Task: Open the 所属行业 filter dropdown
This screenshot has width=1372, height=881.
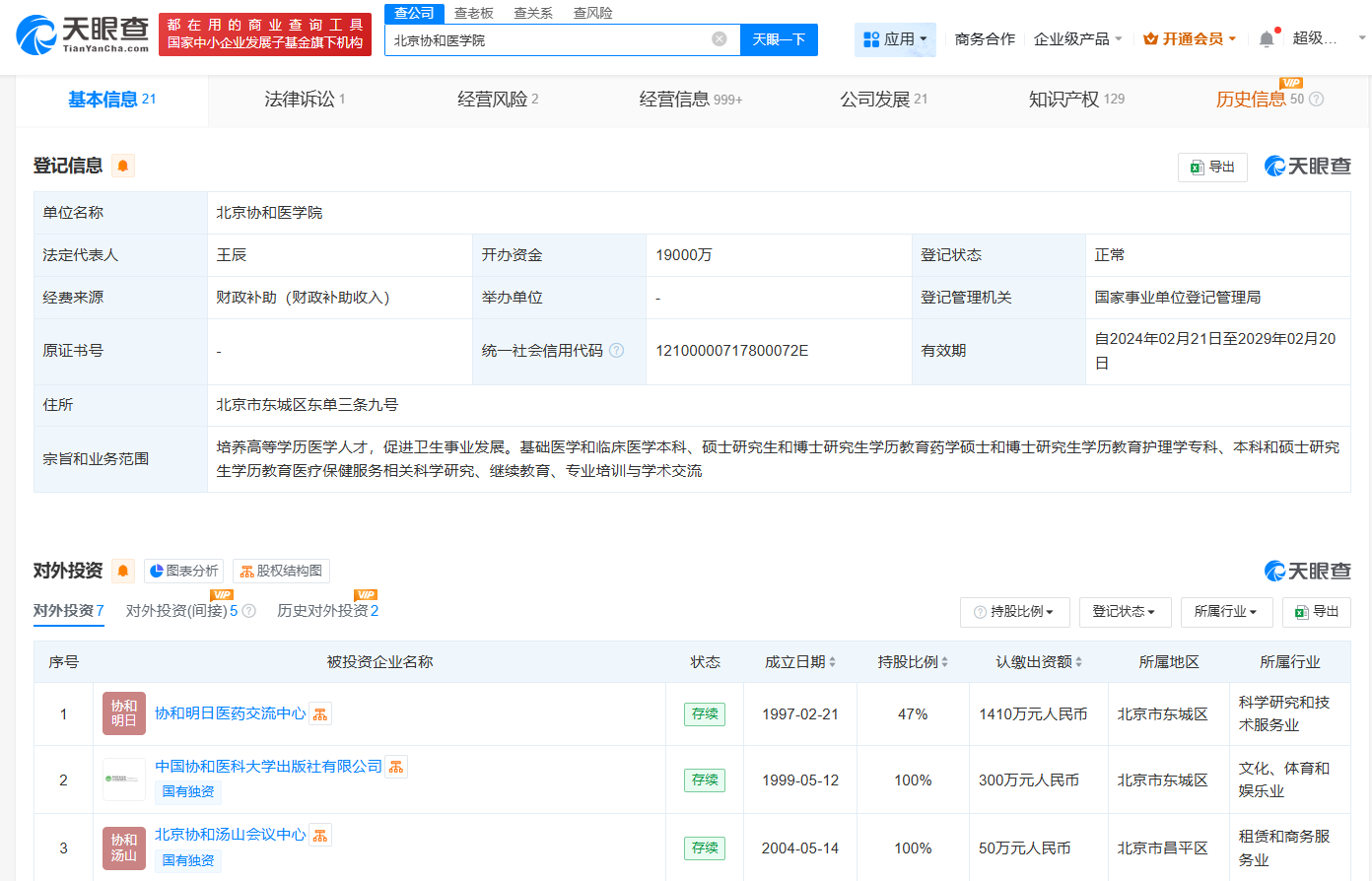Action: (1226, 612)
